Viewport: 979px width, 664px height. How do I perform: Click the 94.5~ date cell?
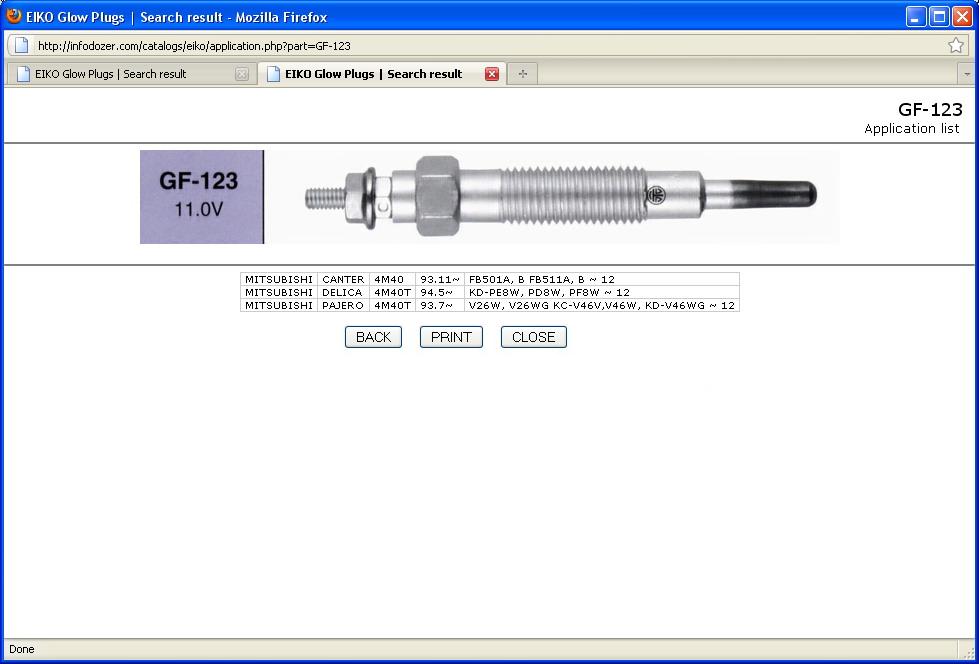point(440,292)
